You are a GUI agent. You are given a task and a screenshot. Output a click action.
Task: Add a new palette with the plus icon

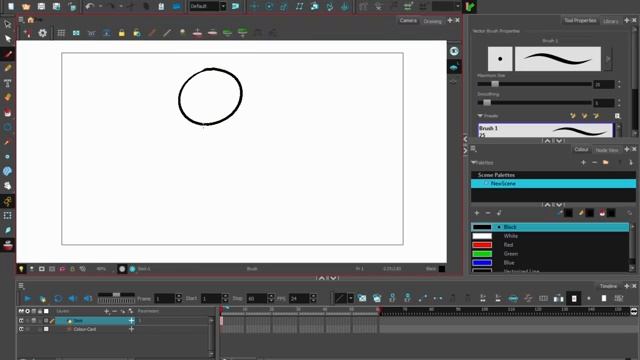[x=583, y=162]
